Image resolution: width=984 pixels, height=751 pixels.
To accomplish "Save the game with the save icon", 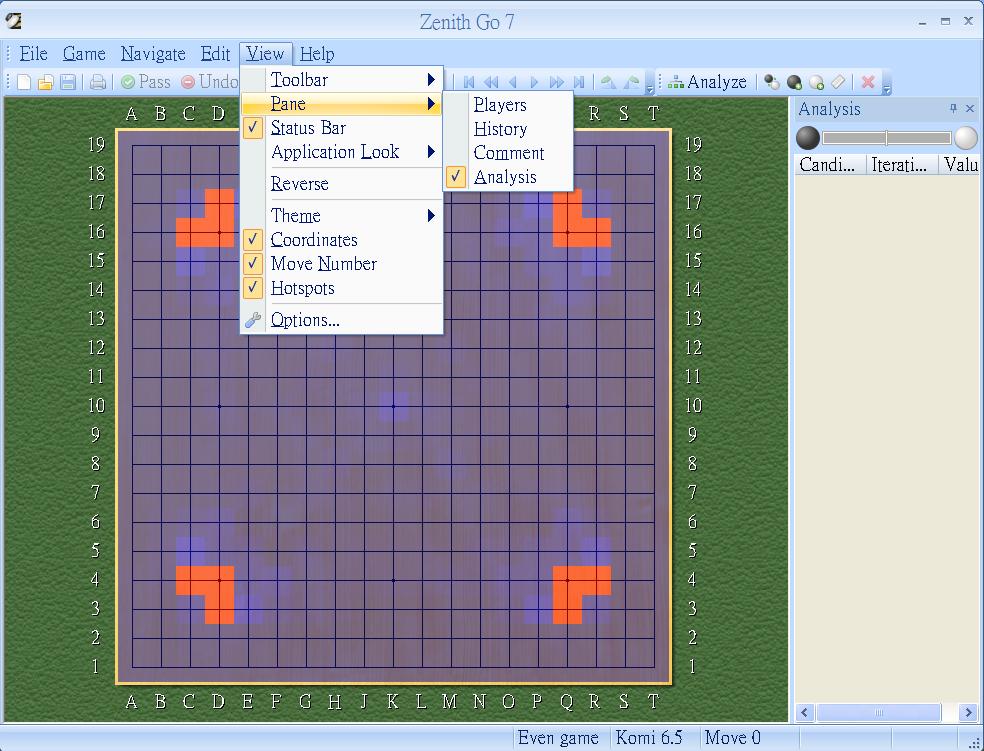I will (x=69, y=82).
